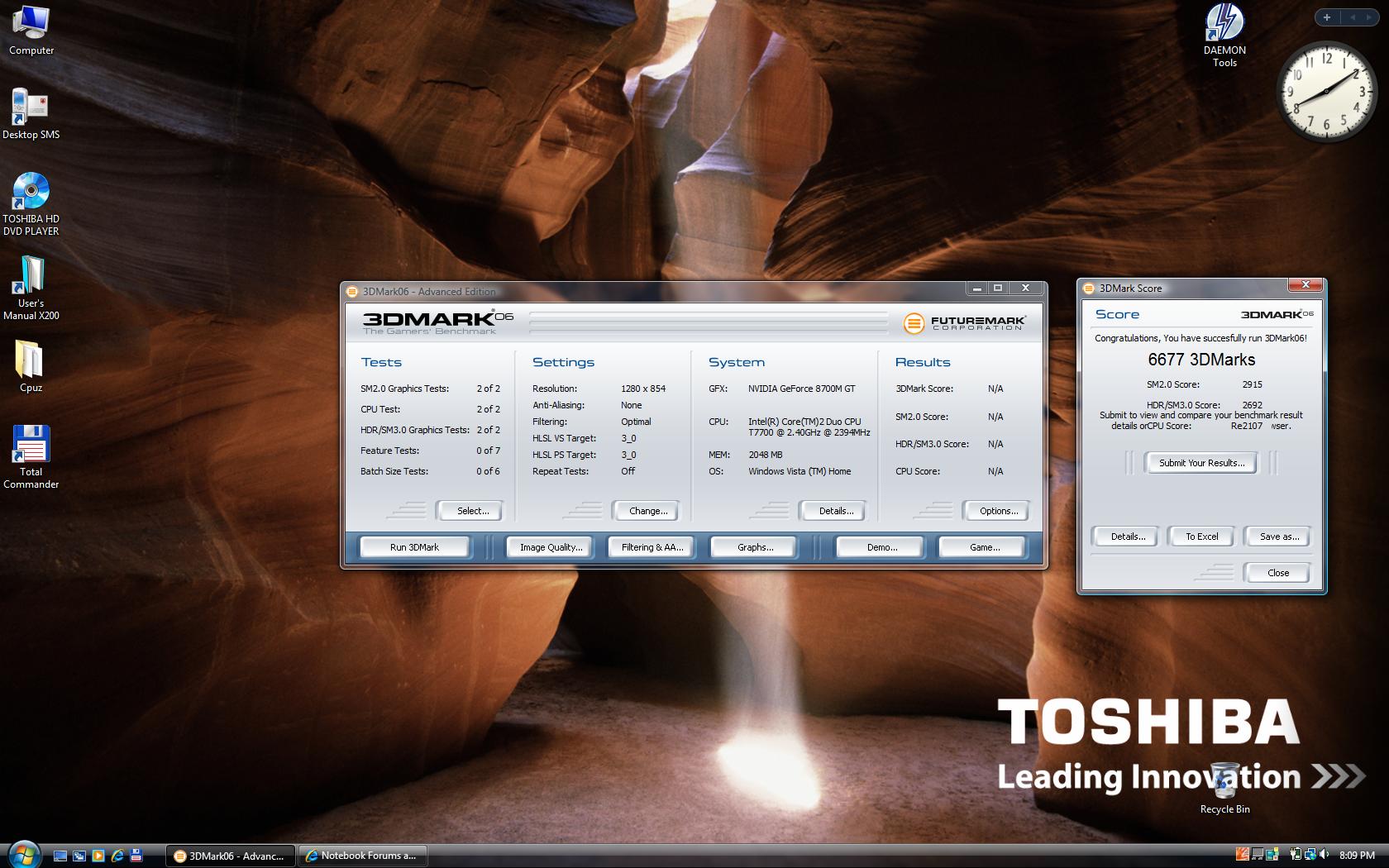Image resolution: width=1389 pixels, height=868 pixels.
Task: Click SM2.0 Score value 2915
Action: point(1252,384)
